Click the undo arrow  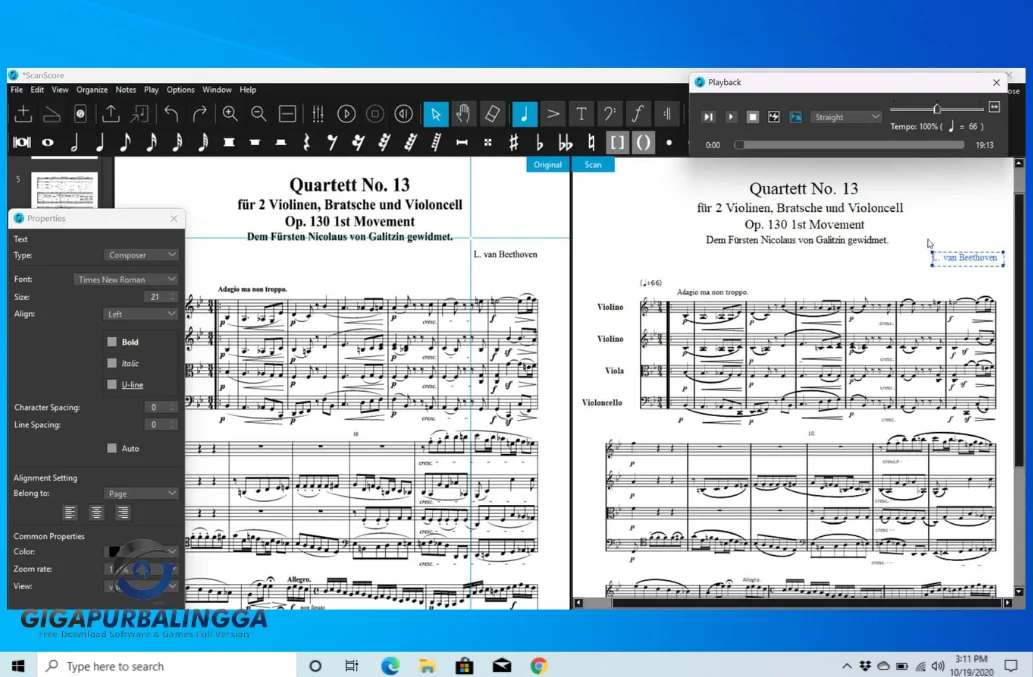(171, 114)
